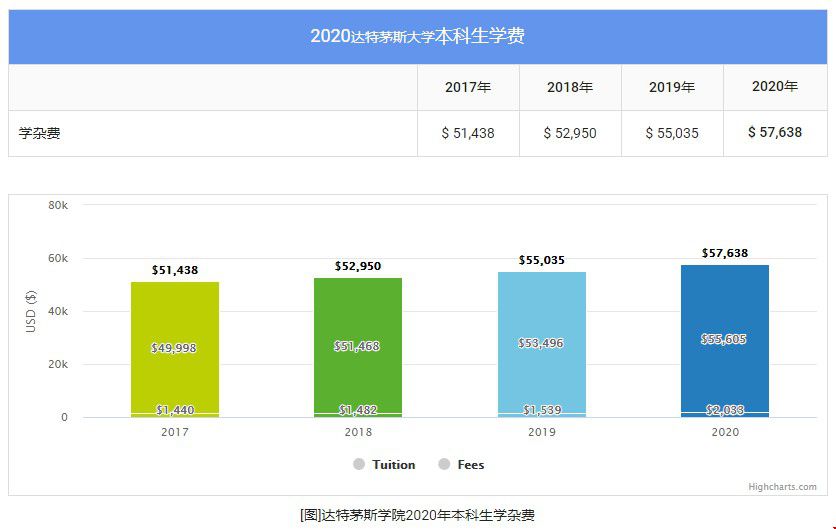The height and width of the screenshot is (529, 836).
Task: Click the 40k y-axis label
Action: tap(58, 311)
